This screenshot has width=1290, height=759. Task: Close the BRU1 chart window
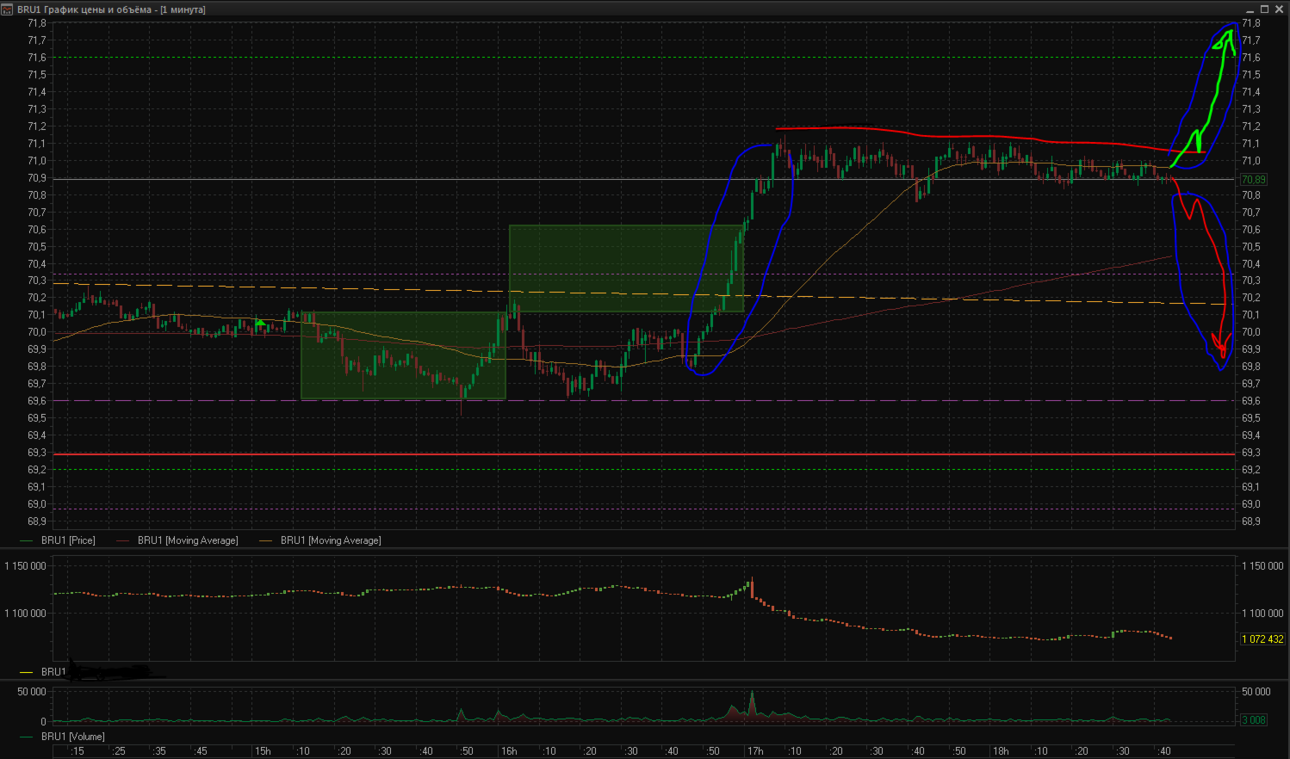click(x=1280, y=8)
